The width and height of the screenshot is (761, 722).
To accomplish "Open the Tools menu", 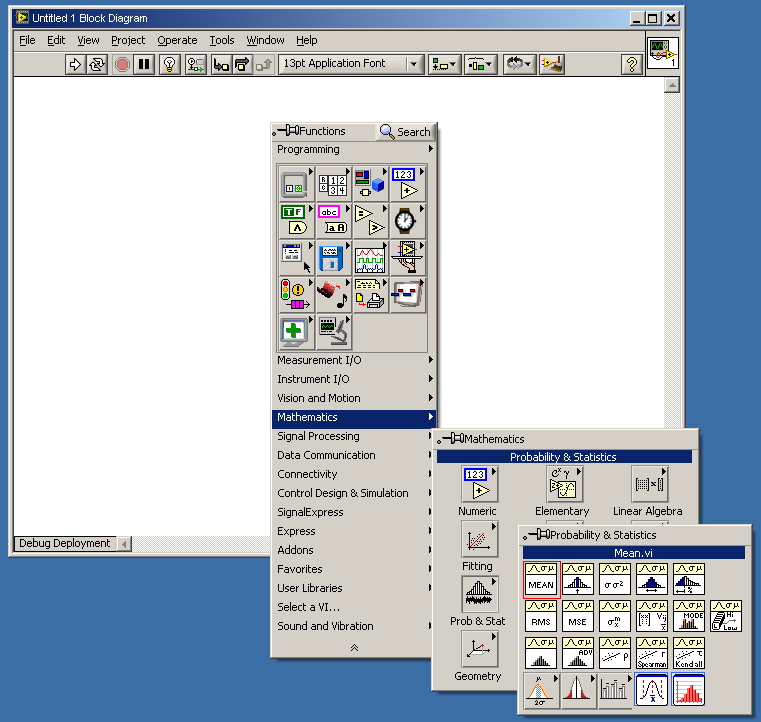I will 222,40.
